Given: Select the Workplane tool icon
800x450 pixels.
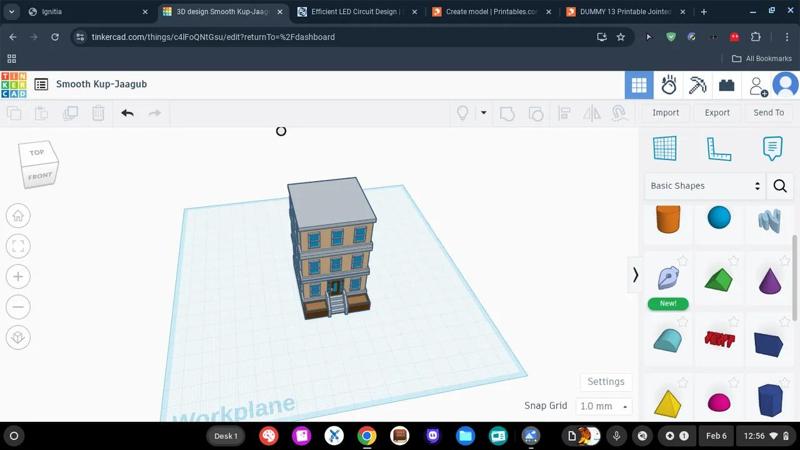Looking at the screenshot, I should tap(665, 148).
